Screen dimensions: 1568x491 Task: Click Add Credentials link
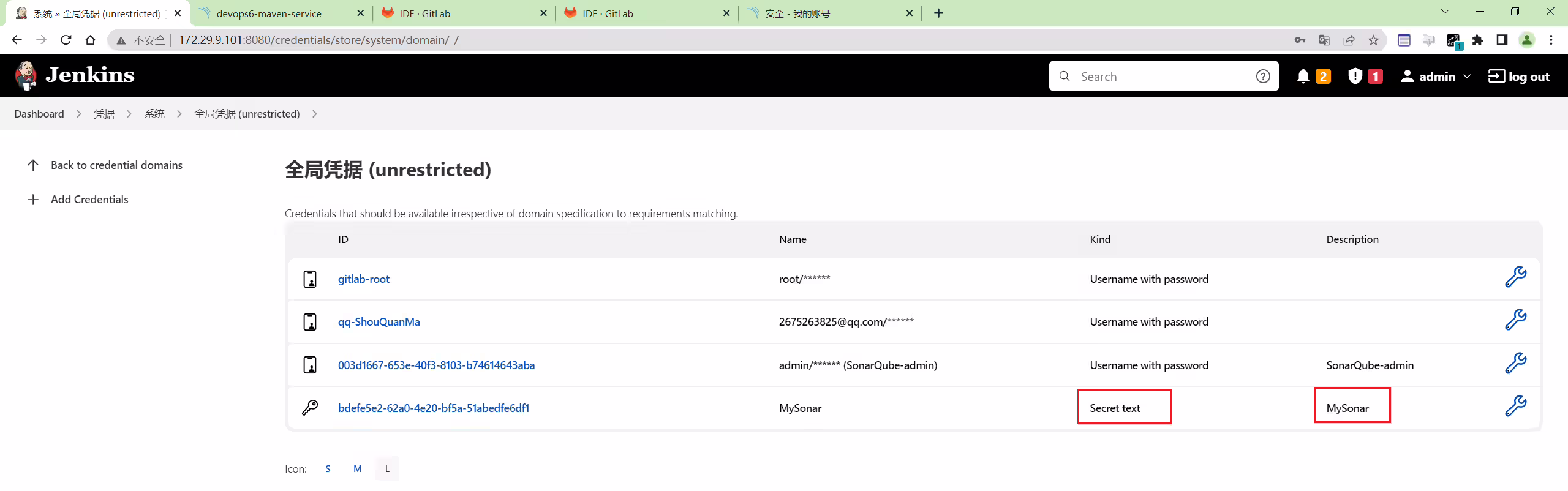(x=89, y=200)
